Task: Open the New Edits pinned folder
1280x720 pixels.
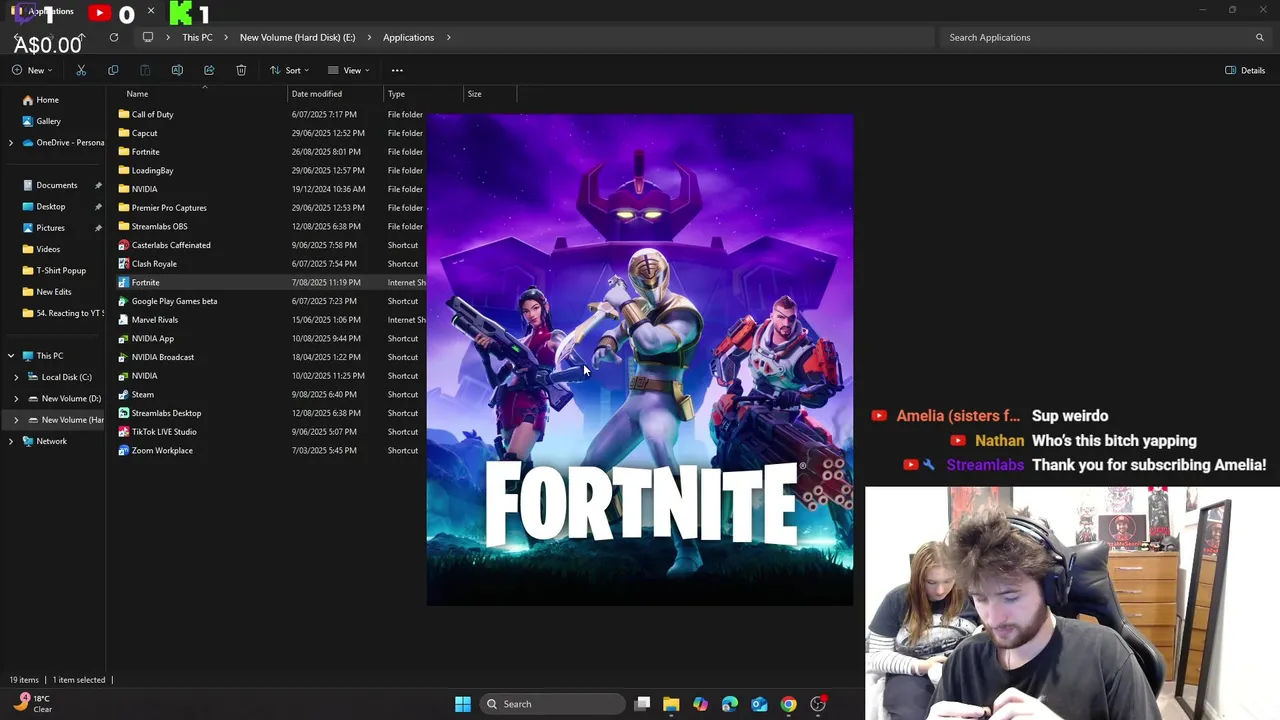Action: (53, 292)
